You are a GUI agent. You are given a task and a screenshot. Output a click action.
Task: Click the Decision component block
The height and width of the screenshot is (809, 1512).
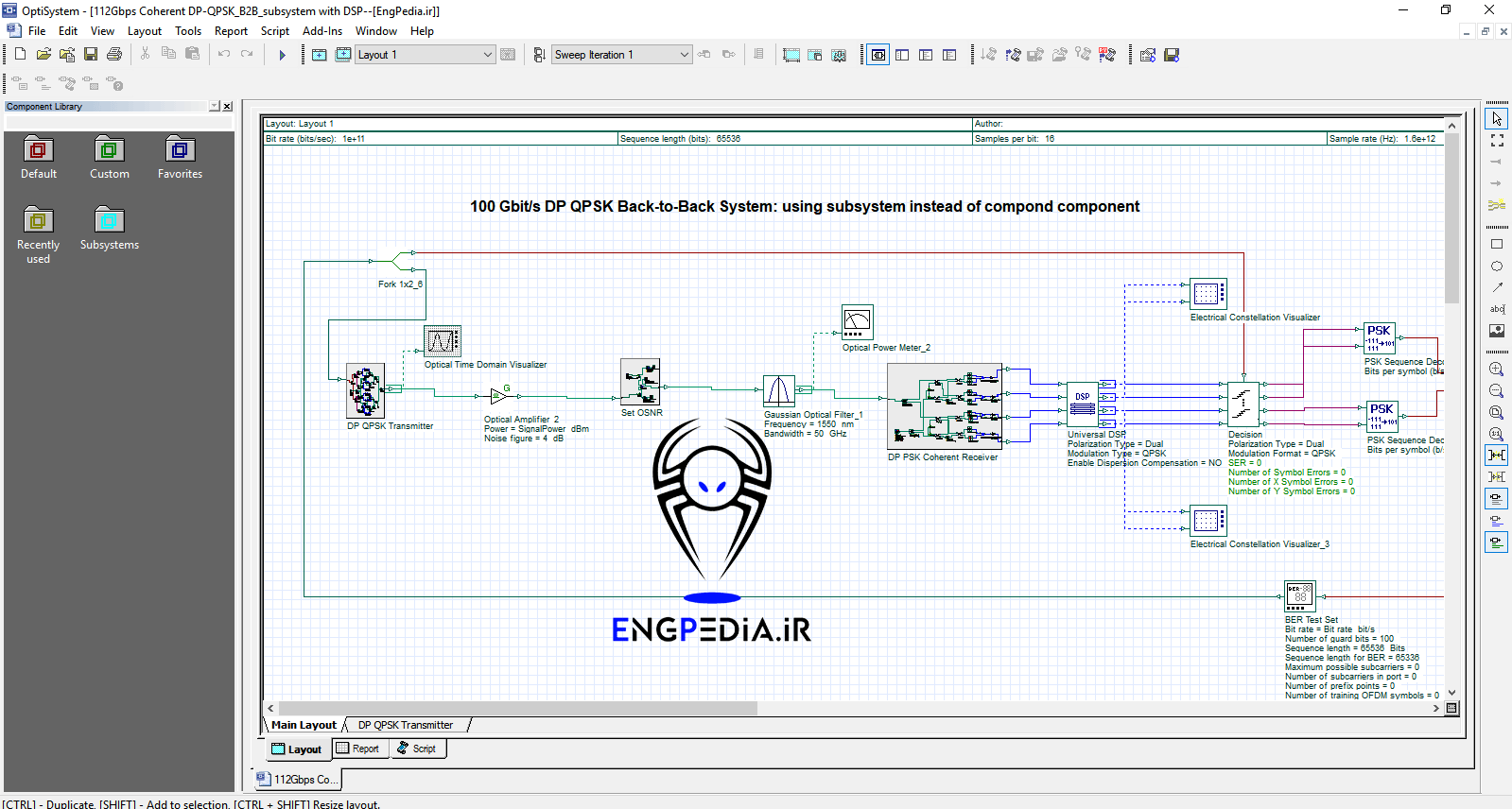point(1243,404)
